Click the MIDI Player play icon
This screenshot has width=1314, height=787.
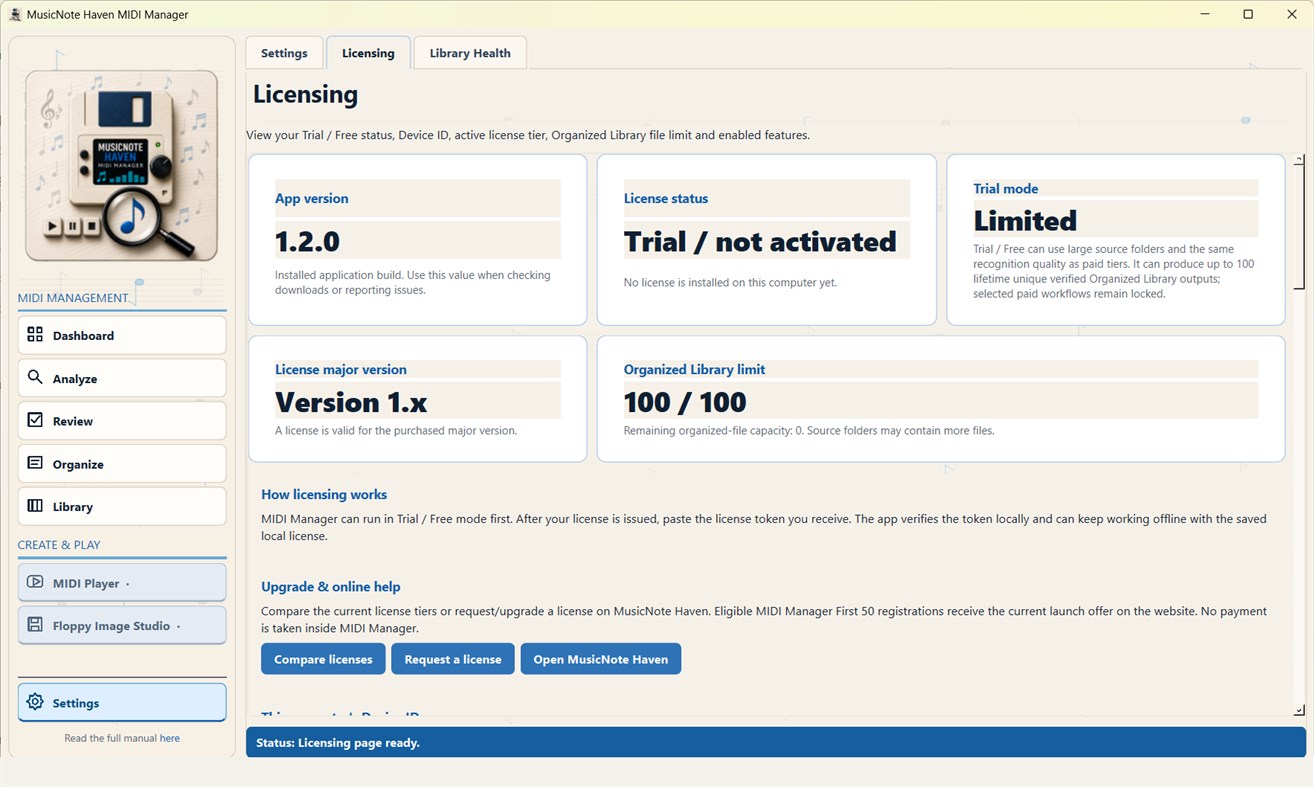pos(35,582)
